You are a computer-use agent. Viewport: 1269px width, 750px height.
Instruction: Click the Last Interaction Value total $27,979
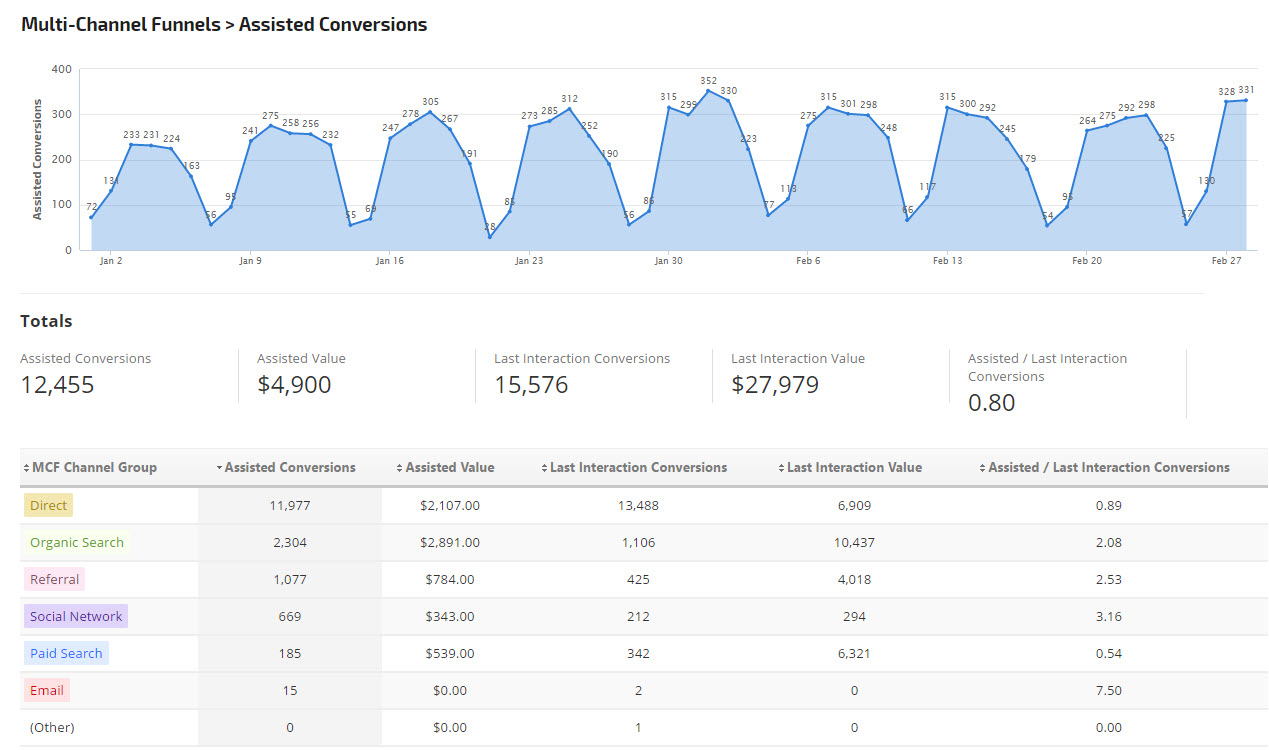pos(774,385)
